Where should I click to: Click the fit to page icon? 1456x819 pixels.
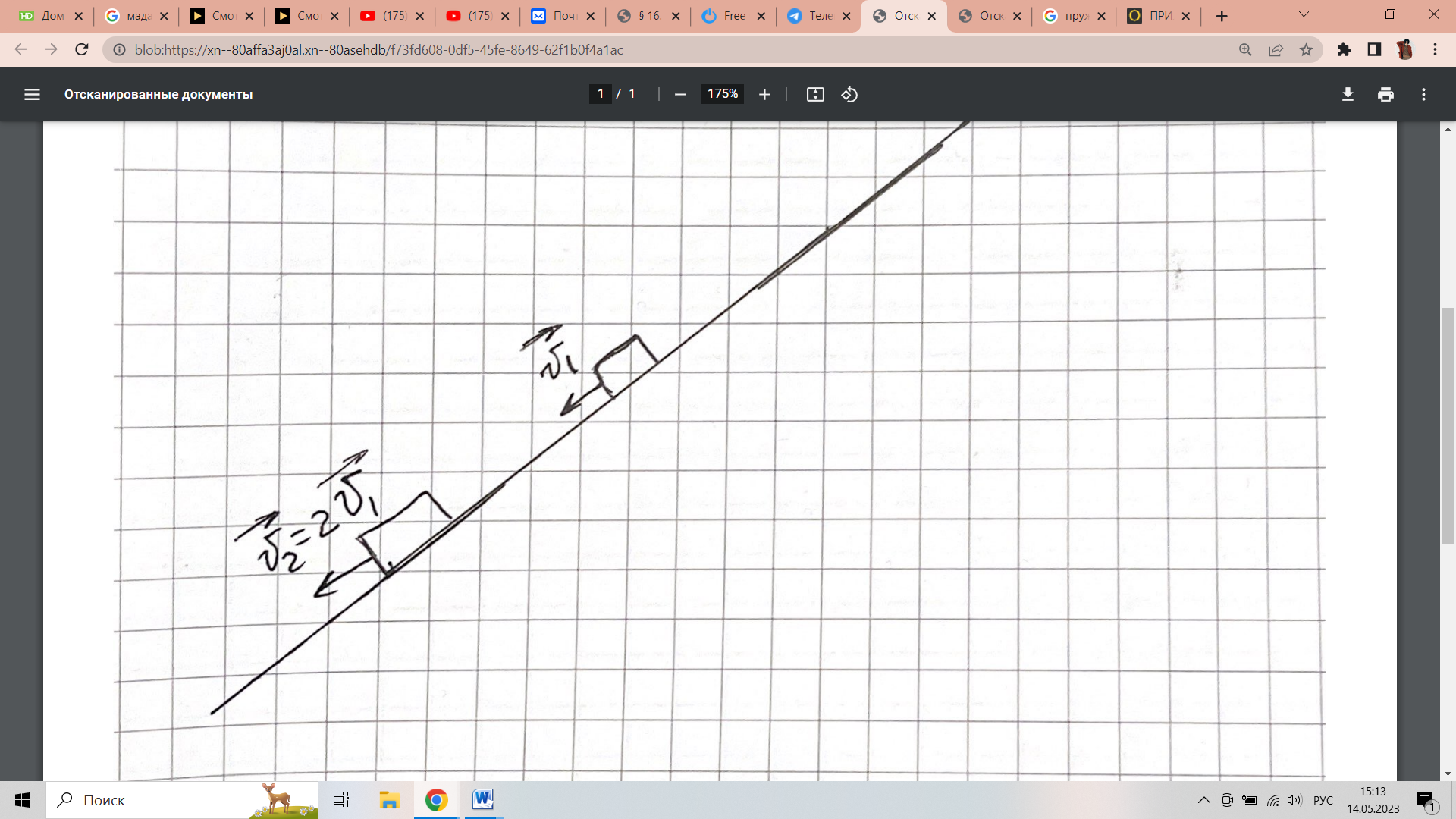815,94
